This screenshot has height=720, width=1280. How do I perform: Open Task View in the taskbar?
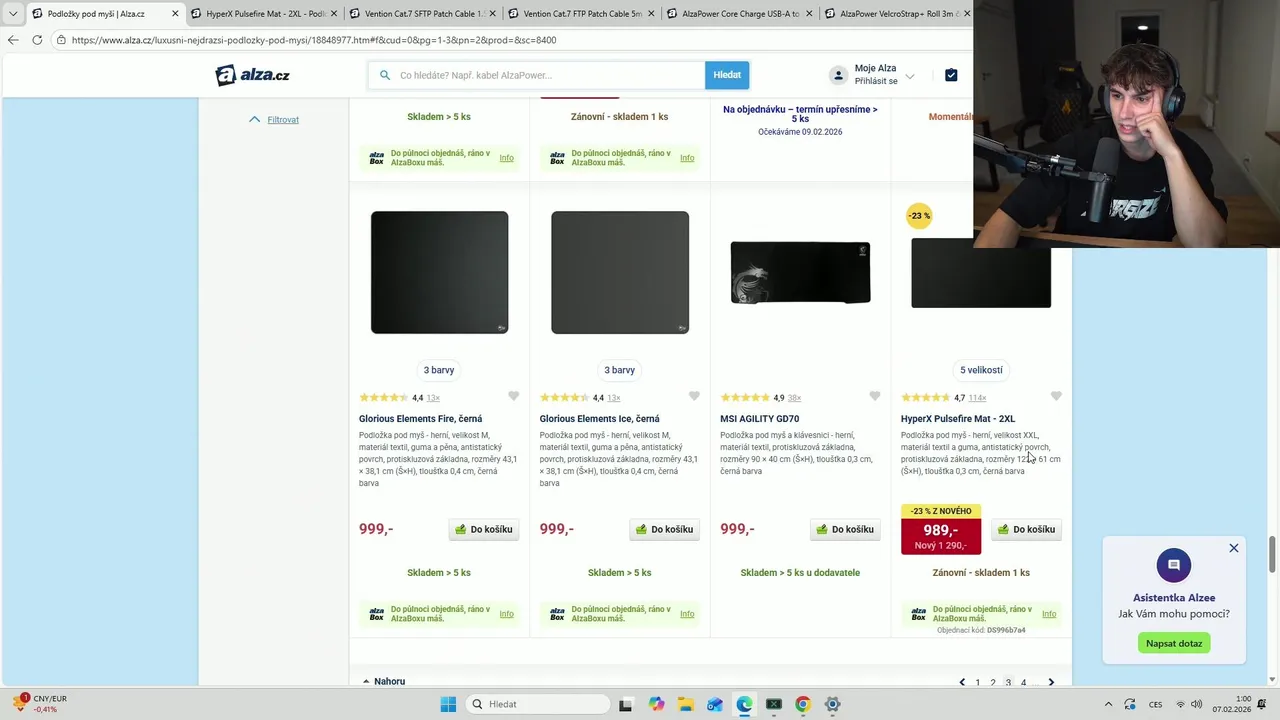tap(625, 704)
